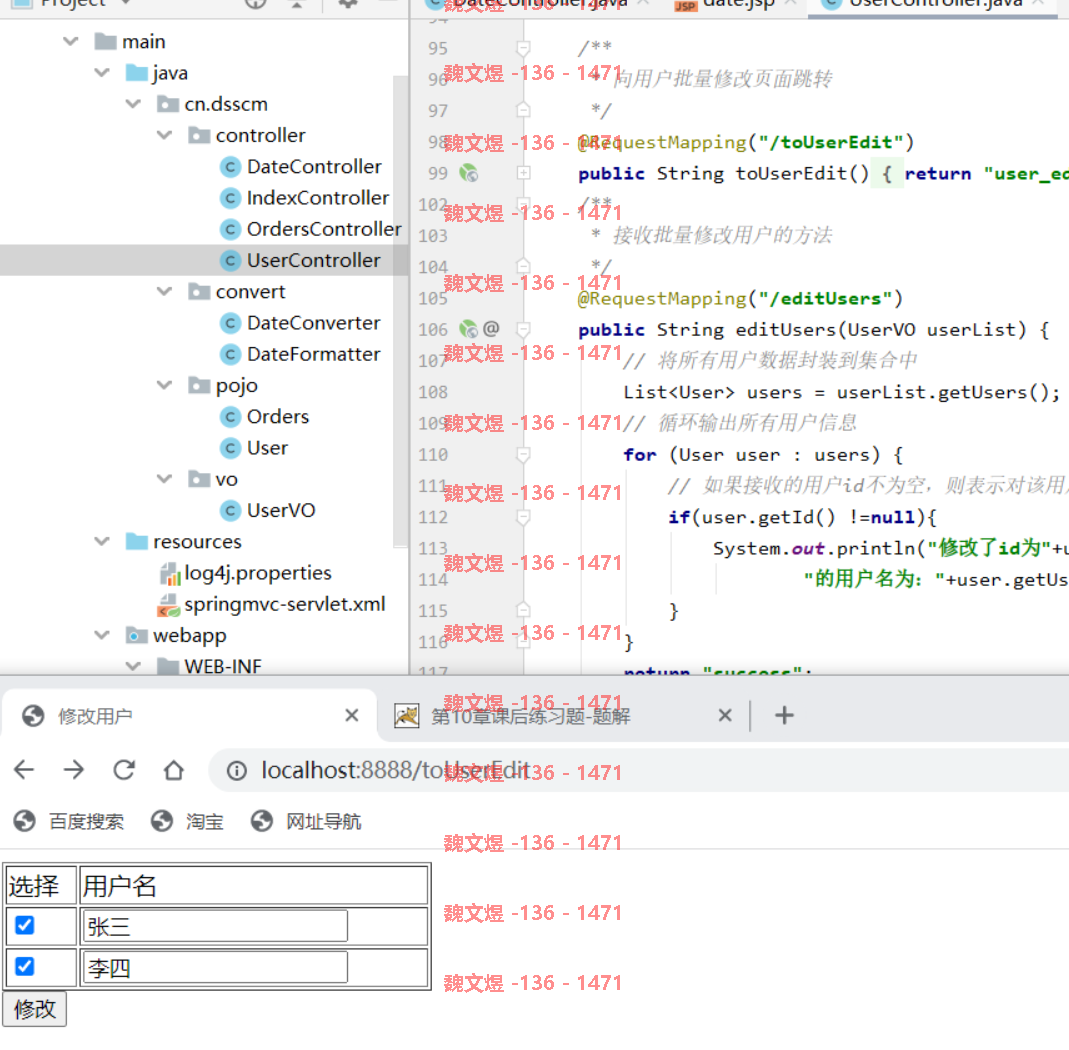This screenshot has height=1050, width=1069.
Task: Open 网址导航 bookmark
Action: coord(306,822)
